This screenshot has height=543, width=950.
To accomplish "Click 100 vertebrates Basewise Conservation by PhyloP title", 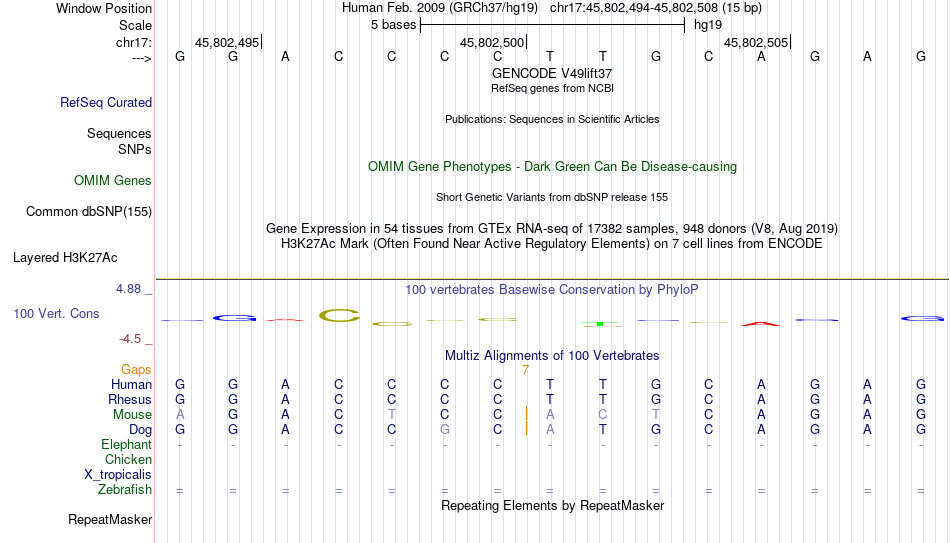I will 552,290.
